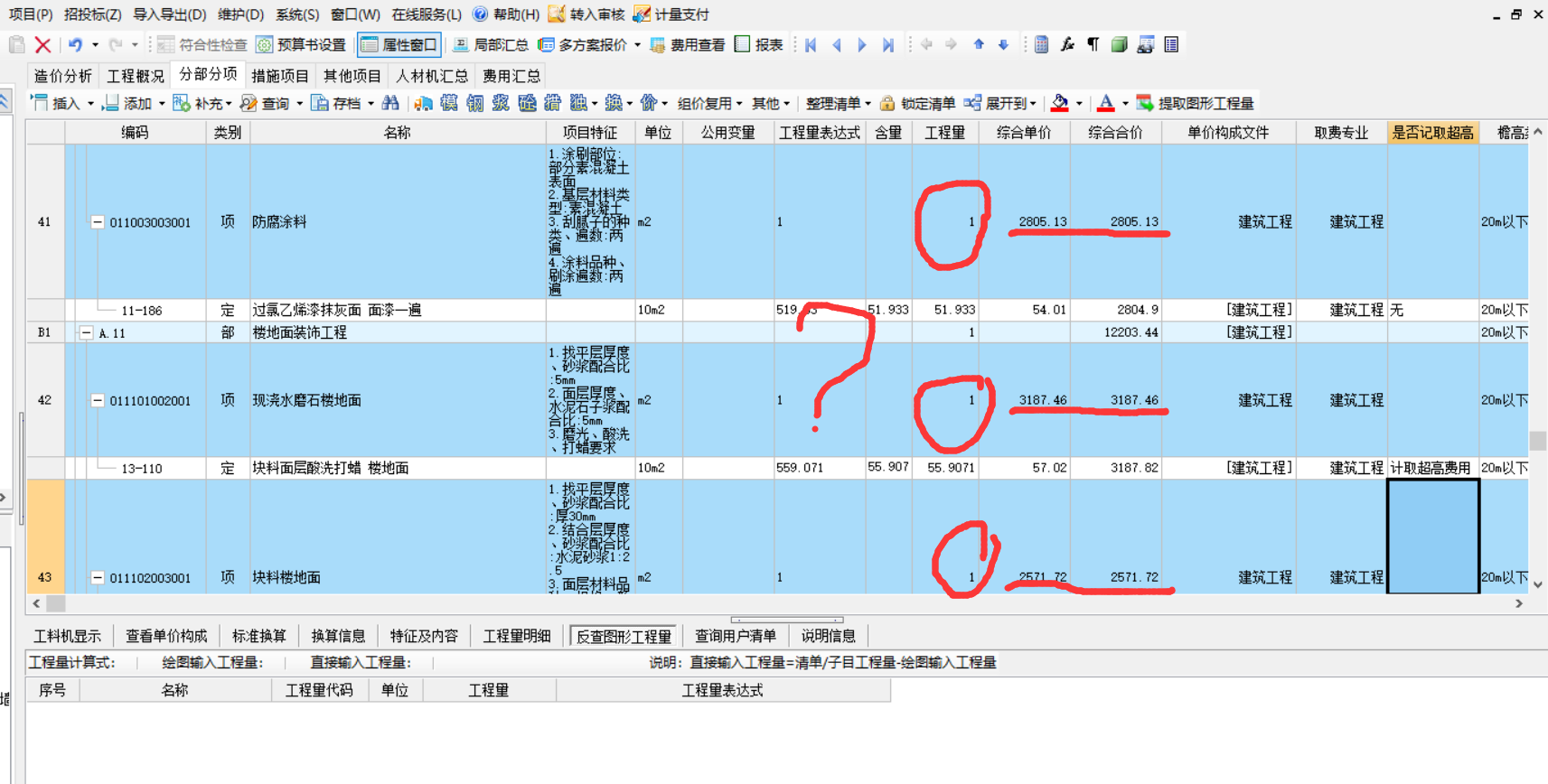
Task: Open the 存档 archive dropdown
Action: 371,104
